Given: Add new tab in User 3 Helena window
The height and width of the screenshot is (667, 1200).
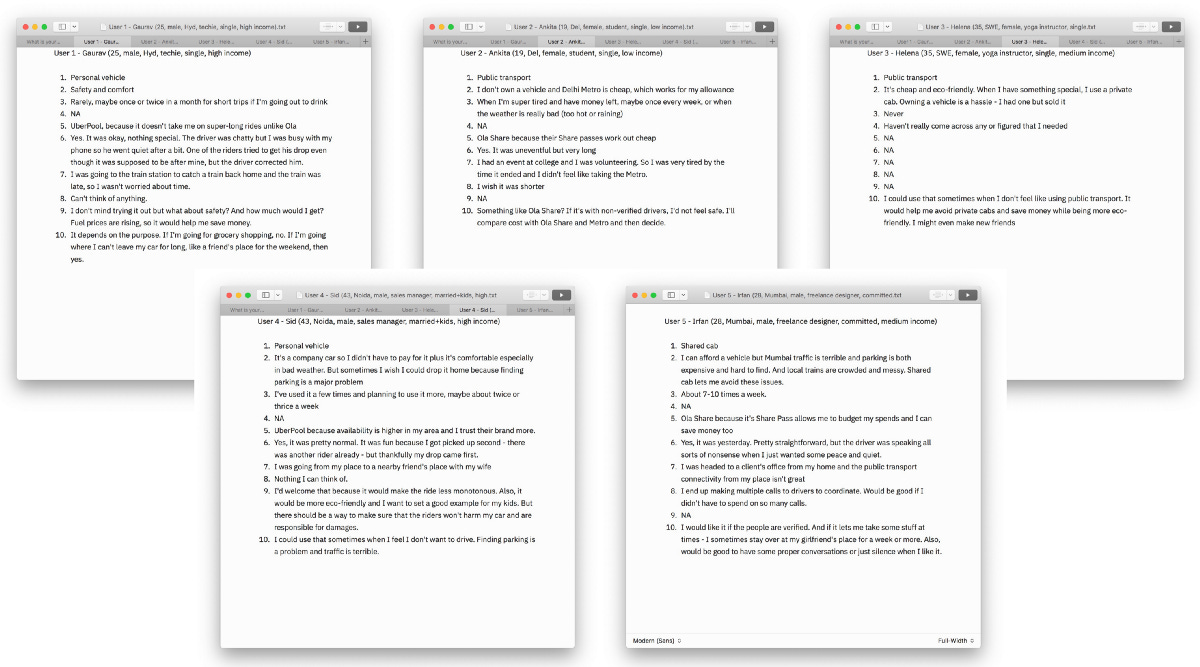Looking at the screenshot, I should 1178,42.
